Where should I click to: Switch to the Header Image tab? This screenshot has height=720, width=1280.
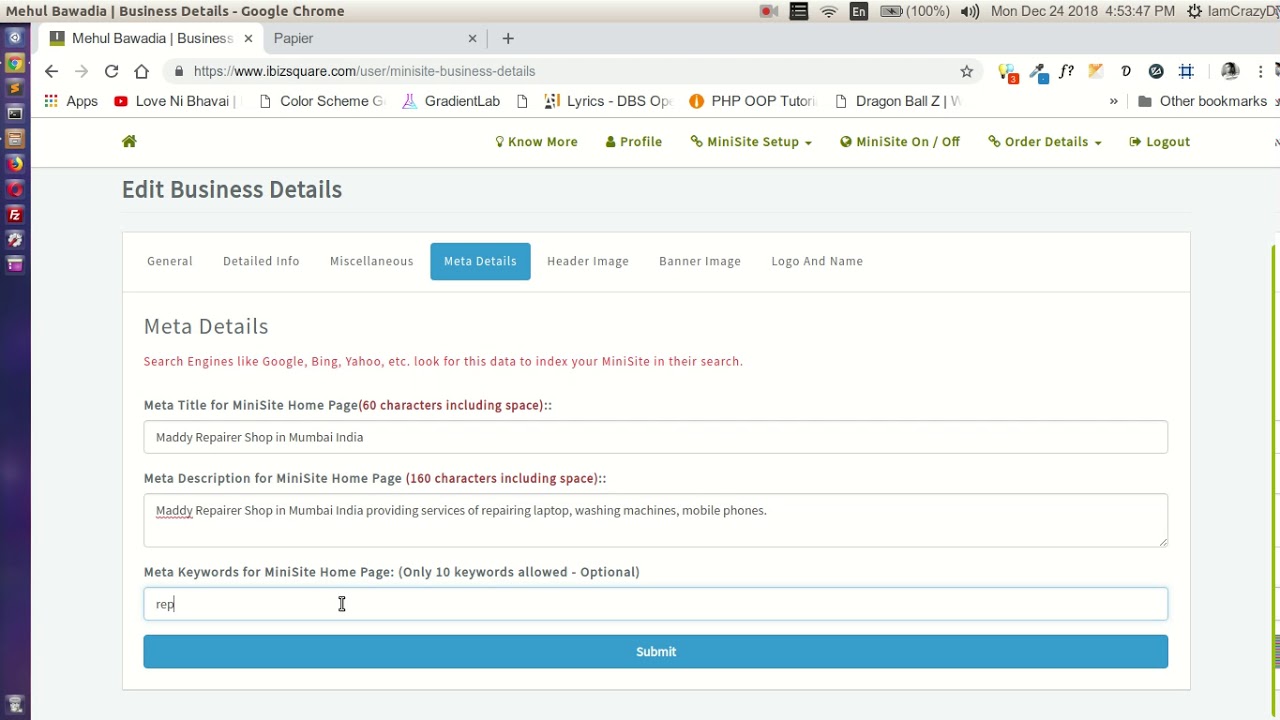[x=588, y=261]
